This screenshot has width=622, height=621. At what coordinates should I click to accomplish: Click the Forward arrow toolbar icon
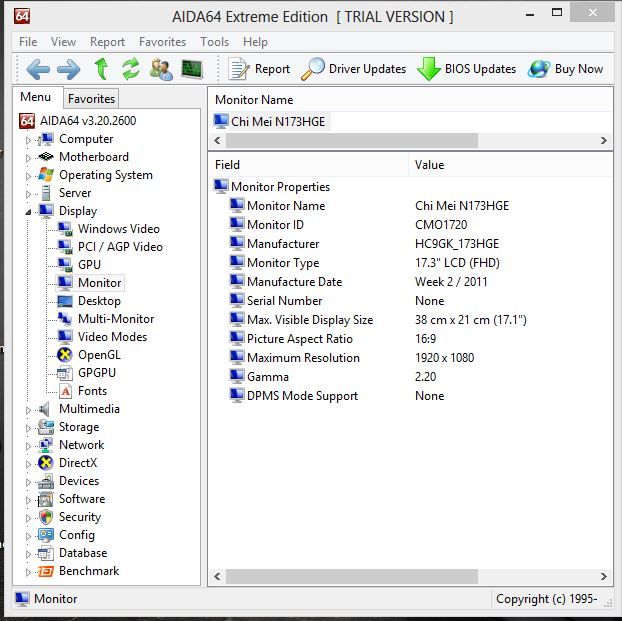pos(69,69)
